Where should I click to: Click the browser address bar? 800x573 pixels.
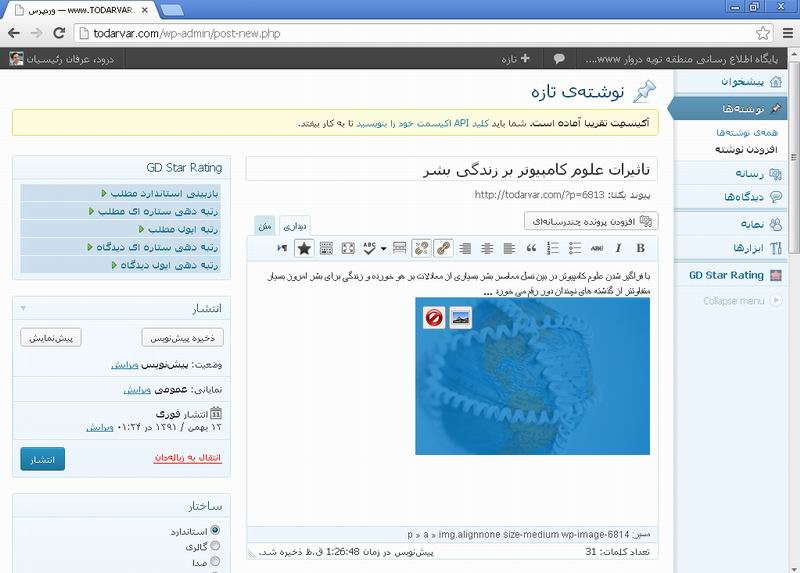tap(424, 34)
